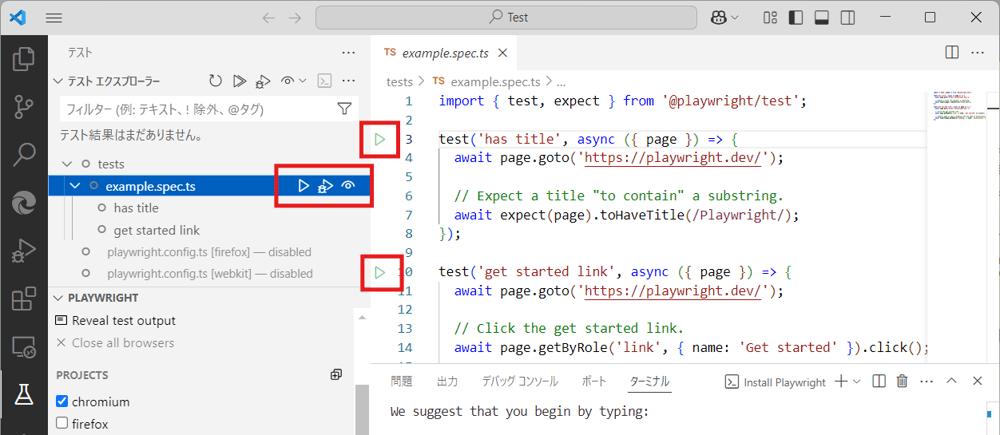Select all projects icon next to PROJECTS

[337, 375]
